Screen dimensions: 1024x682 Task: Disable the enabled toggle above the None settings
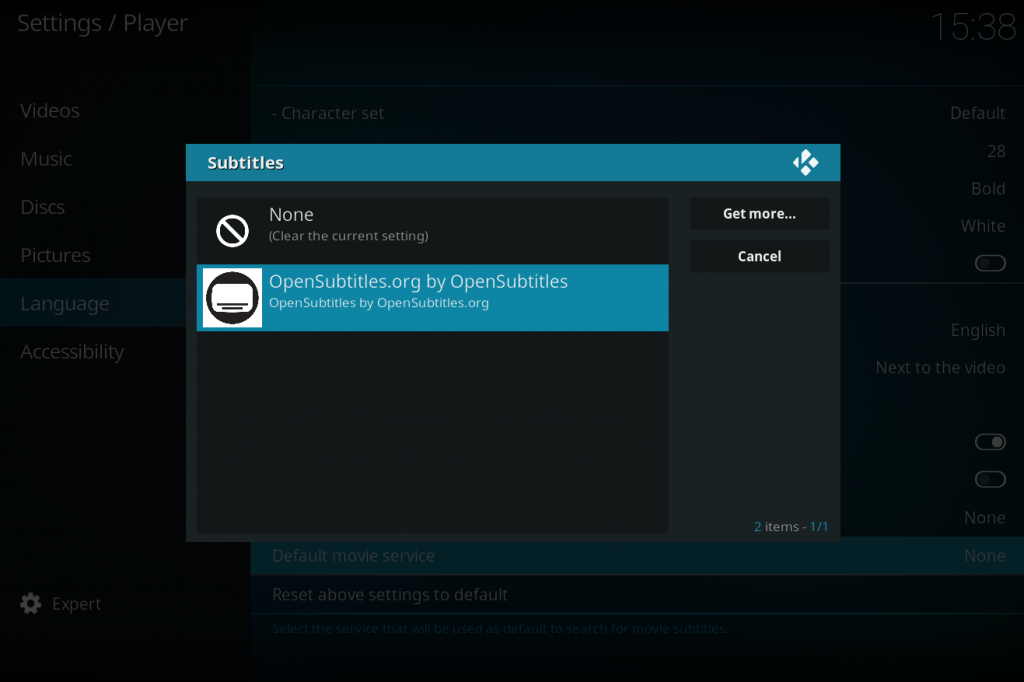(x=990, y=442)
